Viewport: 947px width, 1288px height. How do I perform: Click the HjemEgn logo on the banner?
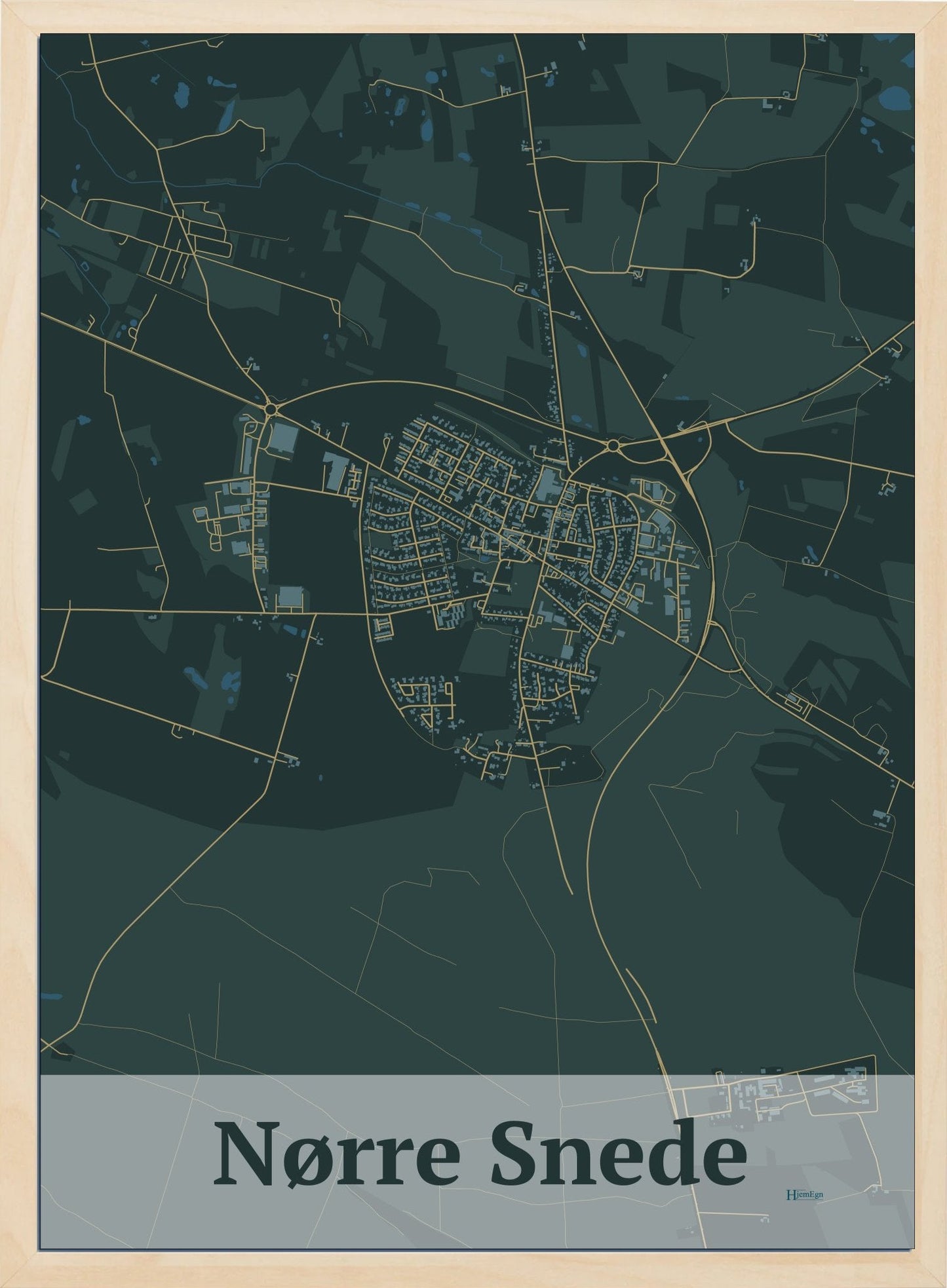point(803,1194)
